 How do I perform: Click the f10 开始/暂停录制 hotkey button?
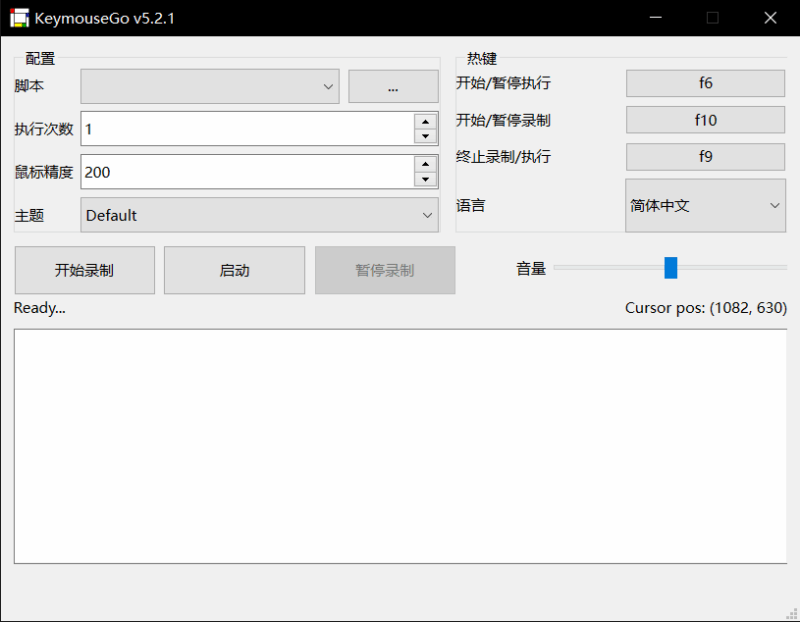point(705,120)
